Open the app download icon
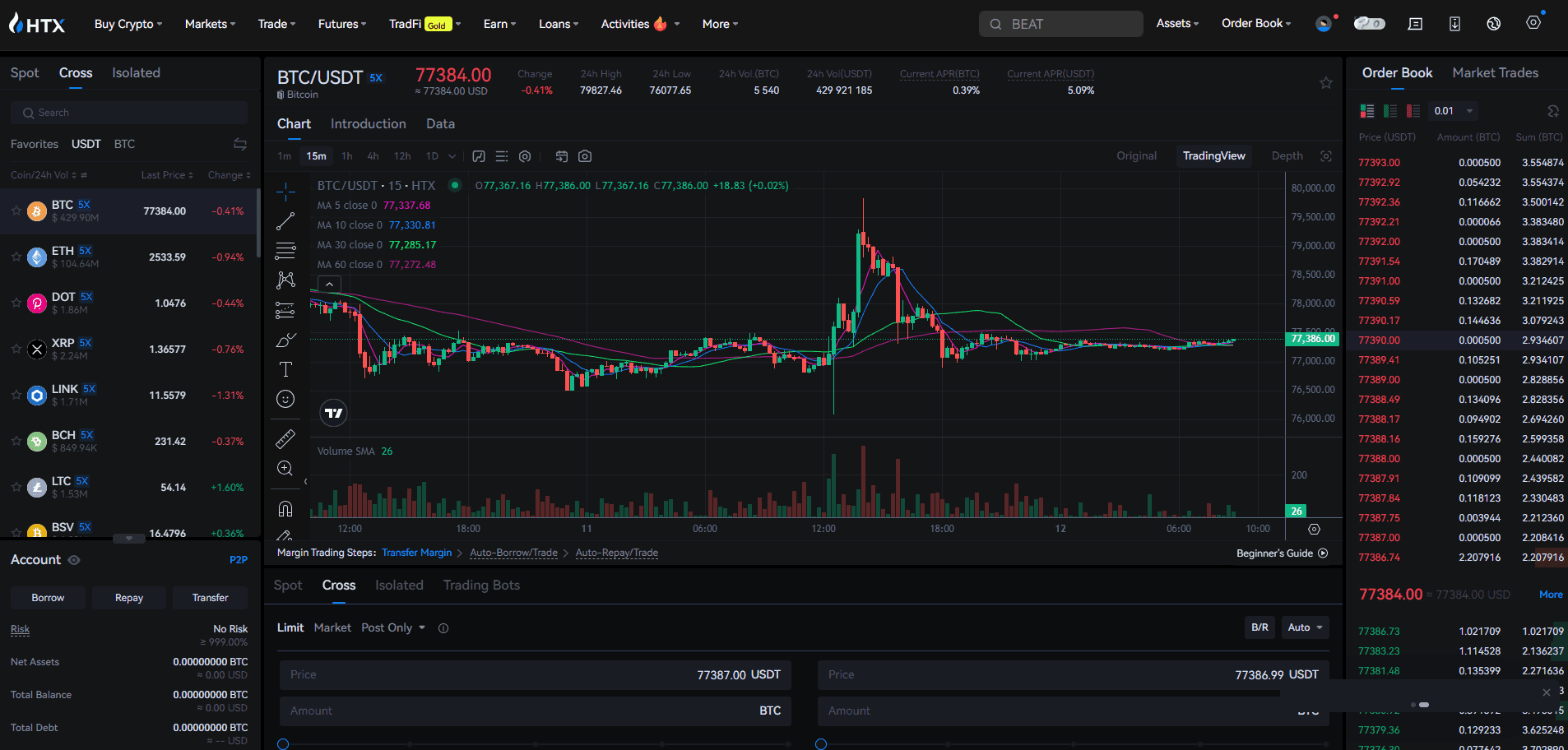The height and width of the screenshot is (750, 1568). (1454, 24)
